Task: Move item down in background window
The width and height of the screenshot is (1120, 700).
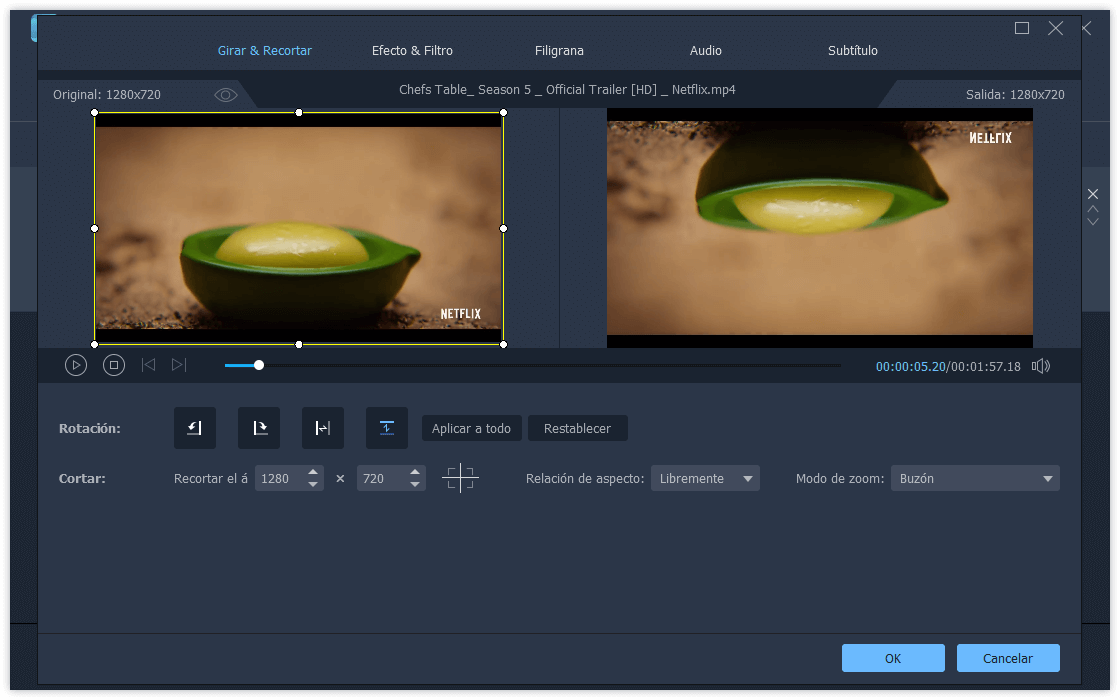Action: point(1093,221)
